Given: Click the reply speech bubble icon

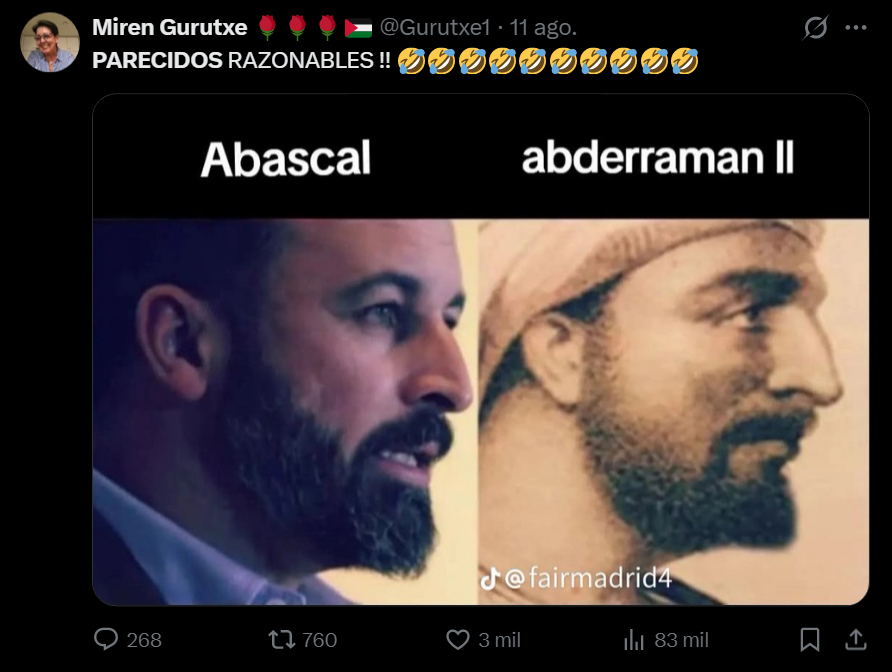Looking at the screenshot, I should [x=106, y=639].
